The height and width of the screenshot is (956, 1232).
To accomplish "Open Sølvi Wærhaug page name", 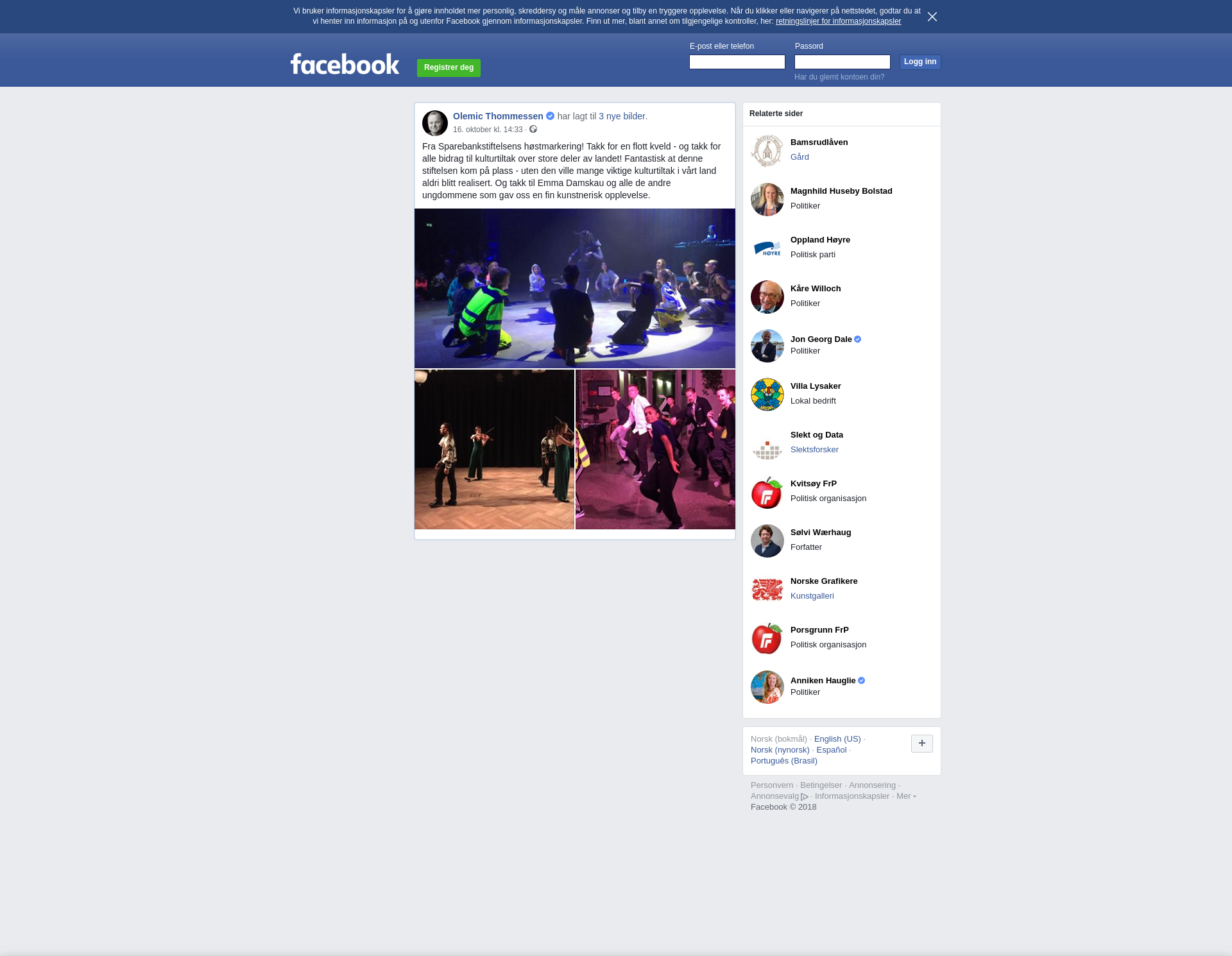I will pos(821,533).
